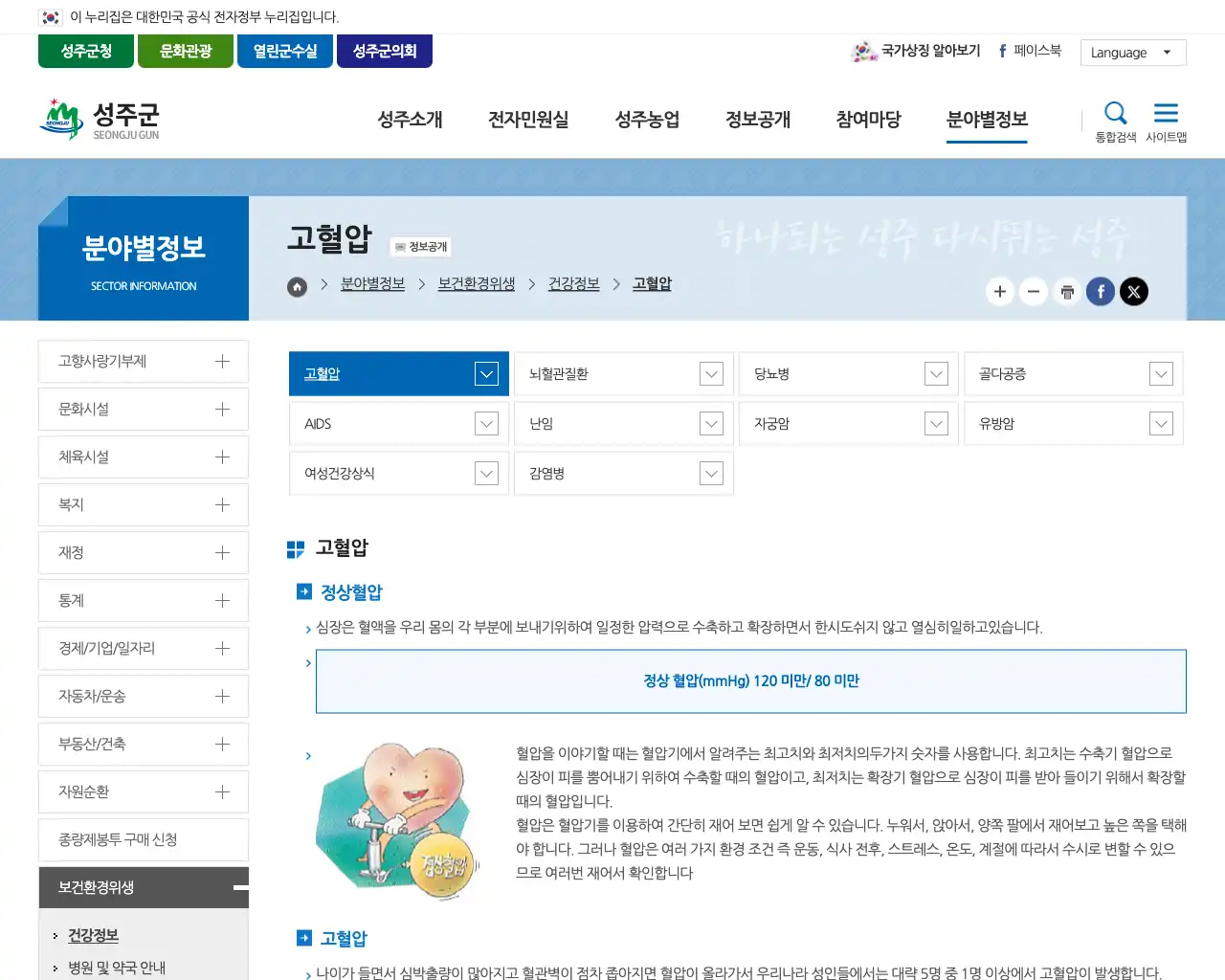Image resolution: width=1225 pixels, height=980 pixels.
Task: Share the page on Facebook icon
Action: [x=1101, y=292]
